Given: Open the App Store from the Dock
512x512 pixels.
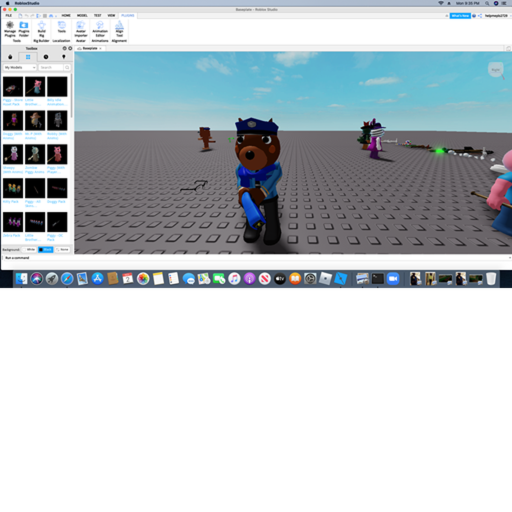Looking at the screenshot, I should pyautogui.click(x=97, y=279).
